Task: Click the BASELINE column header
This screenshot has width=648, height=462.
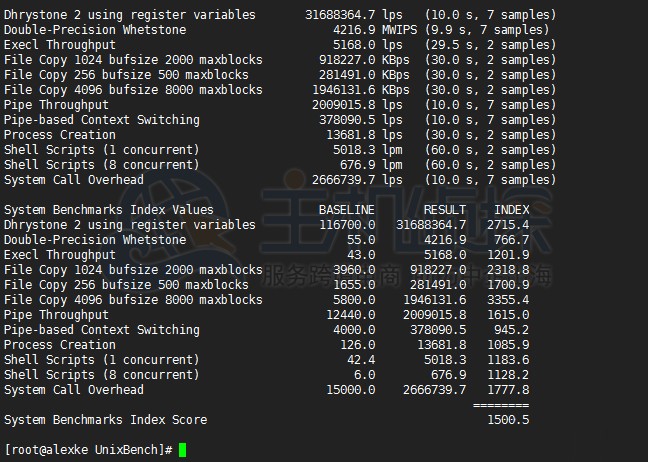Action: [x=346, y=210]
